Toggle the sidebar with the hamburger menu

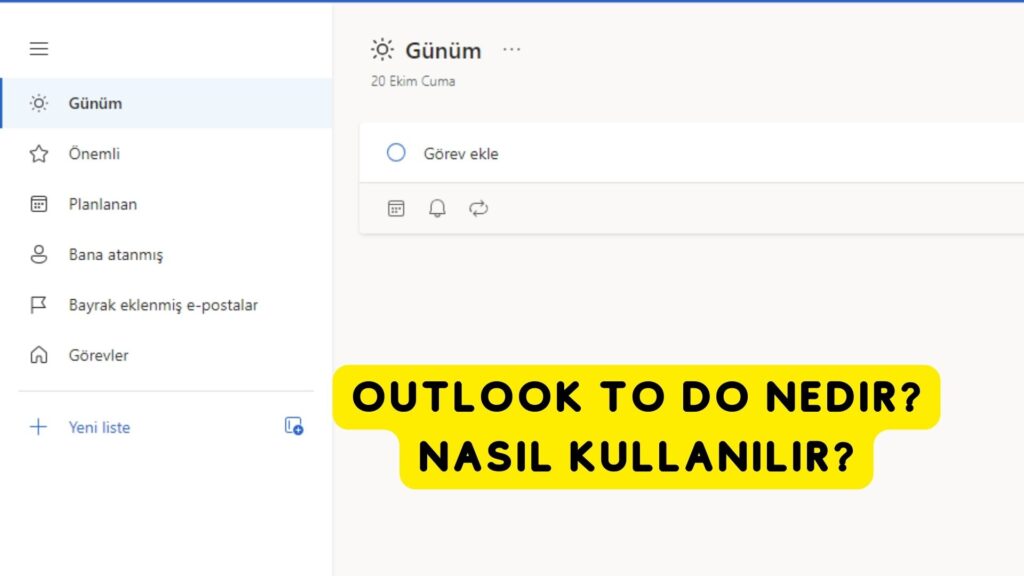coord(38,48)
